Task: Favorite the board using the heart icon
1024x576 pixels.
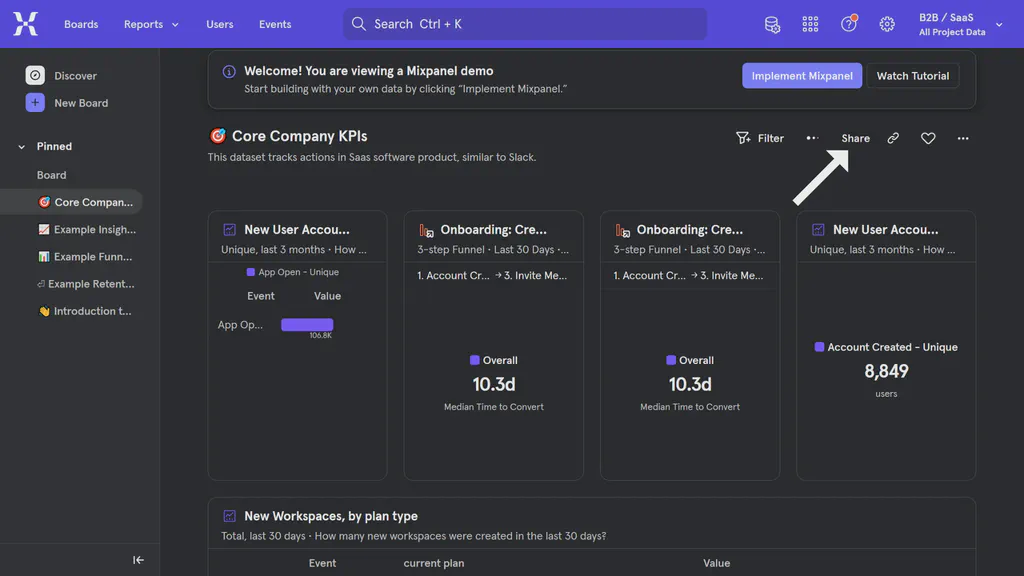Action: click(927, 138)
